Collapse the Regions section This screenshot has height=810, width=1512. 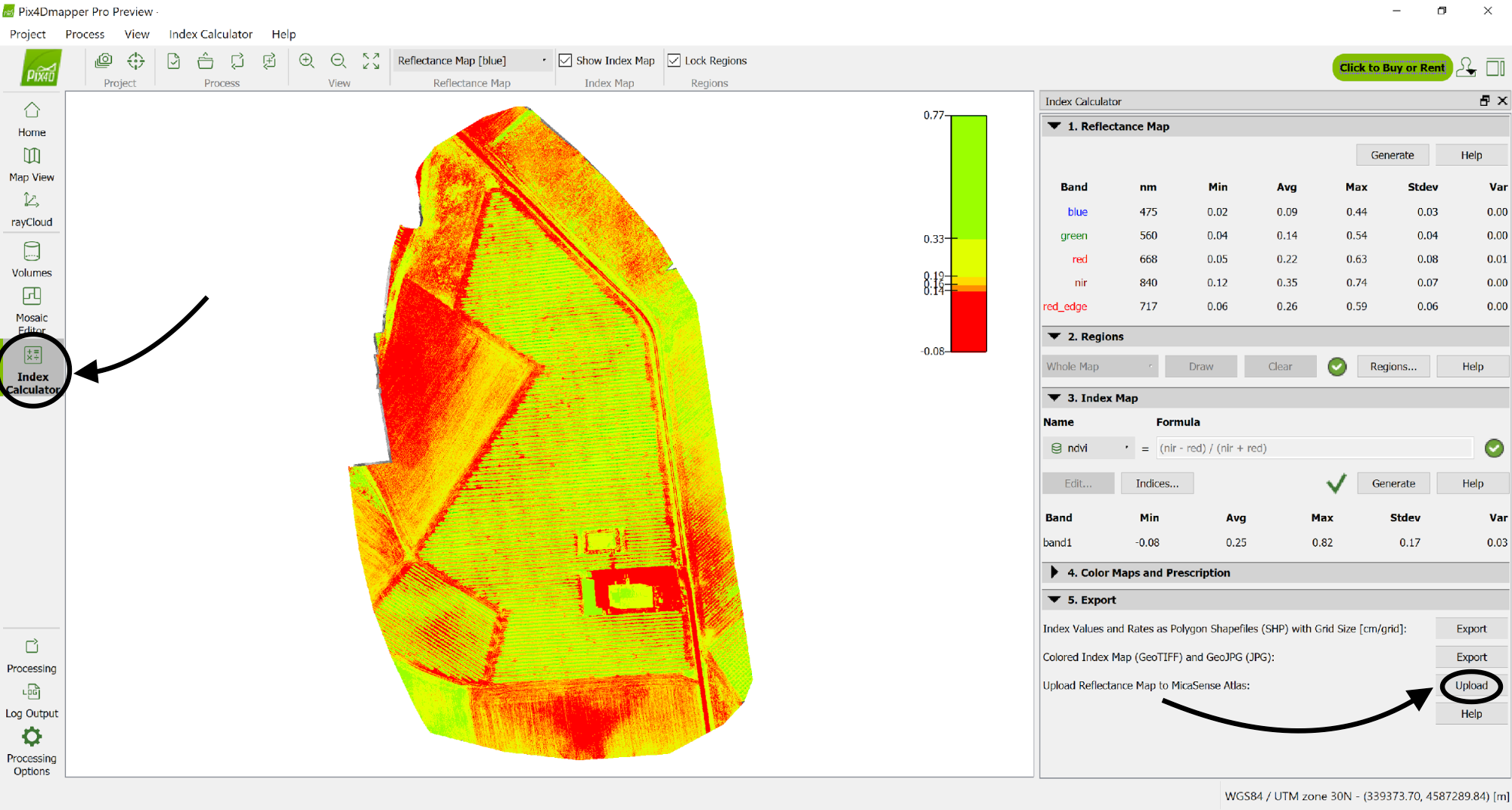pos(1054,337)
